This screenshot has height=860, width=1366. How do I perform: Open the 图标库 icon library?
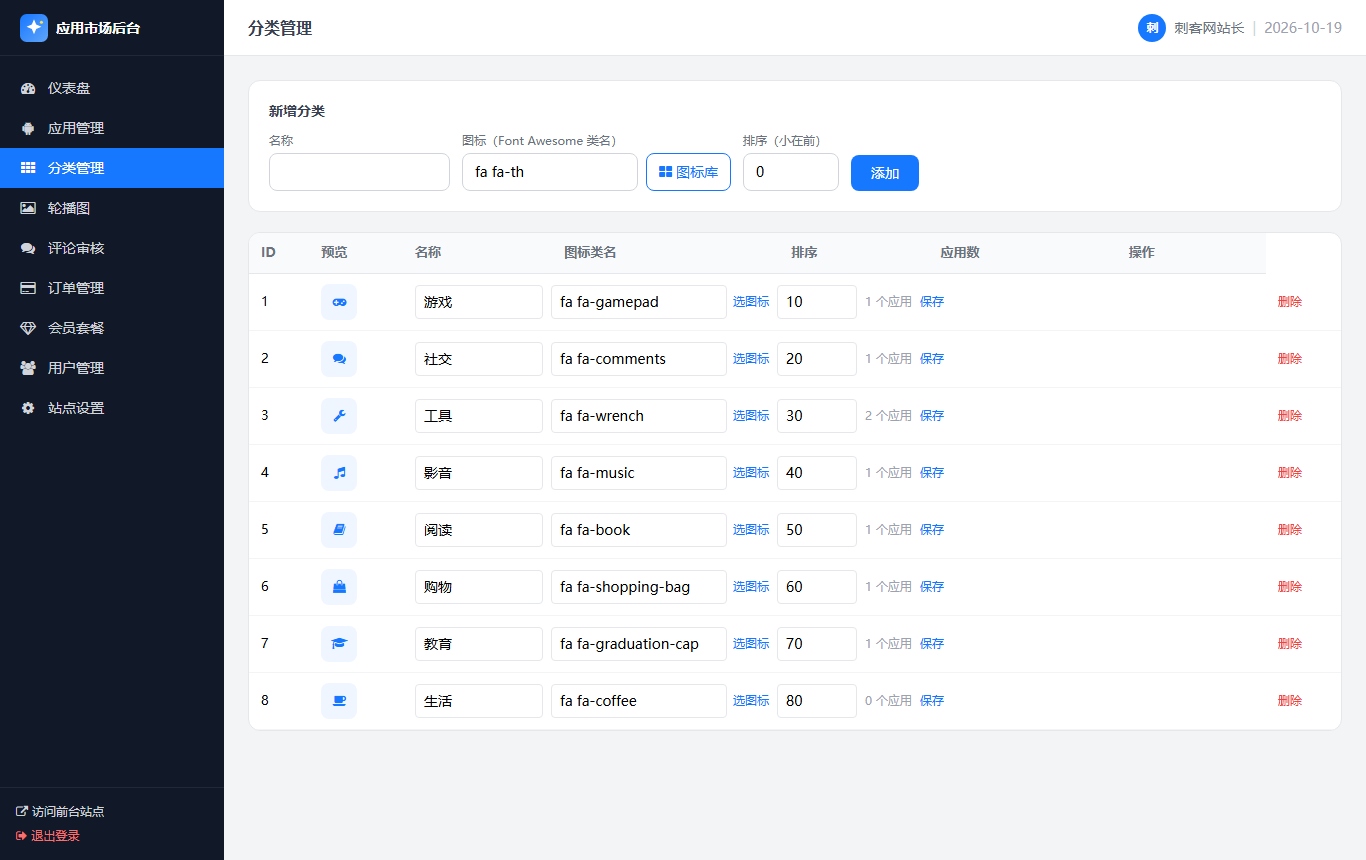688,172
